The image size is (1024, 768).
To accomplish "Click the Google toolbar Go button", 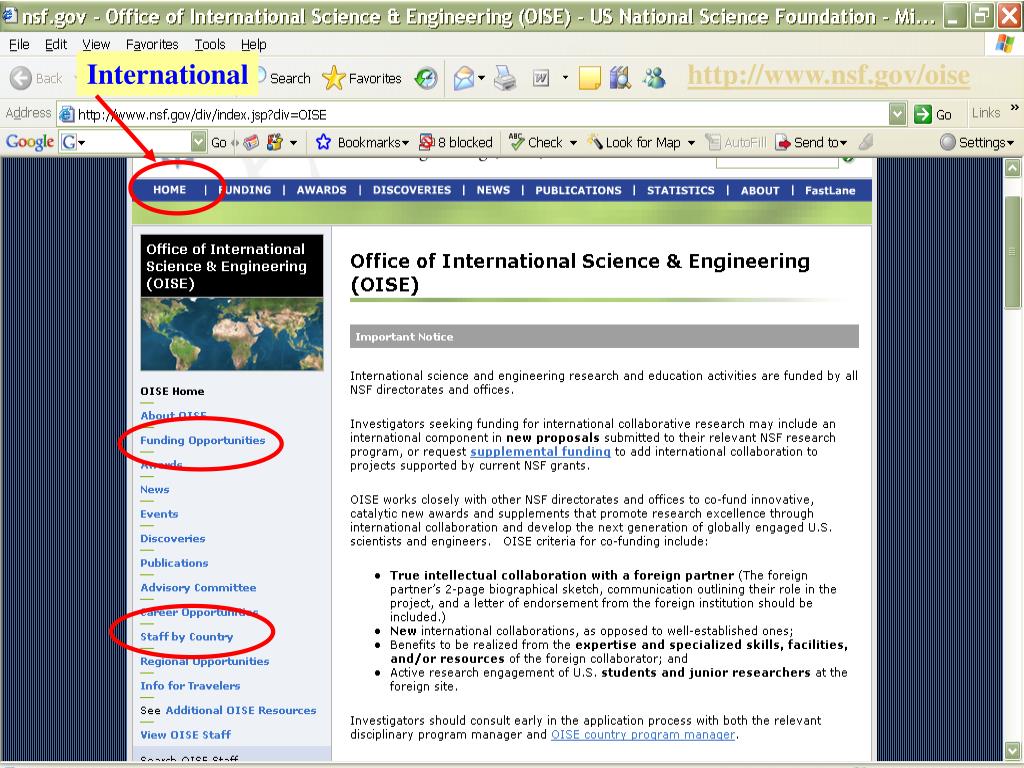I will click(x=219, y=142).
